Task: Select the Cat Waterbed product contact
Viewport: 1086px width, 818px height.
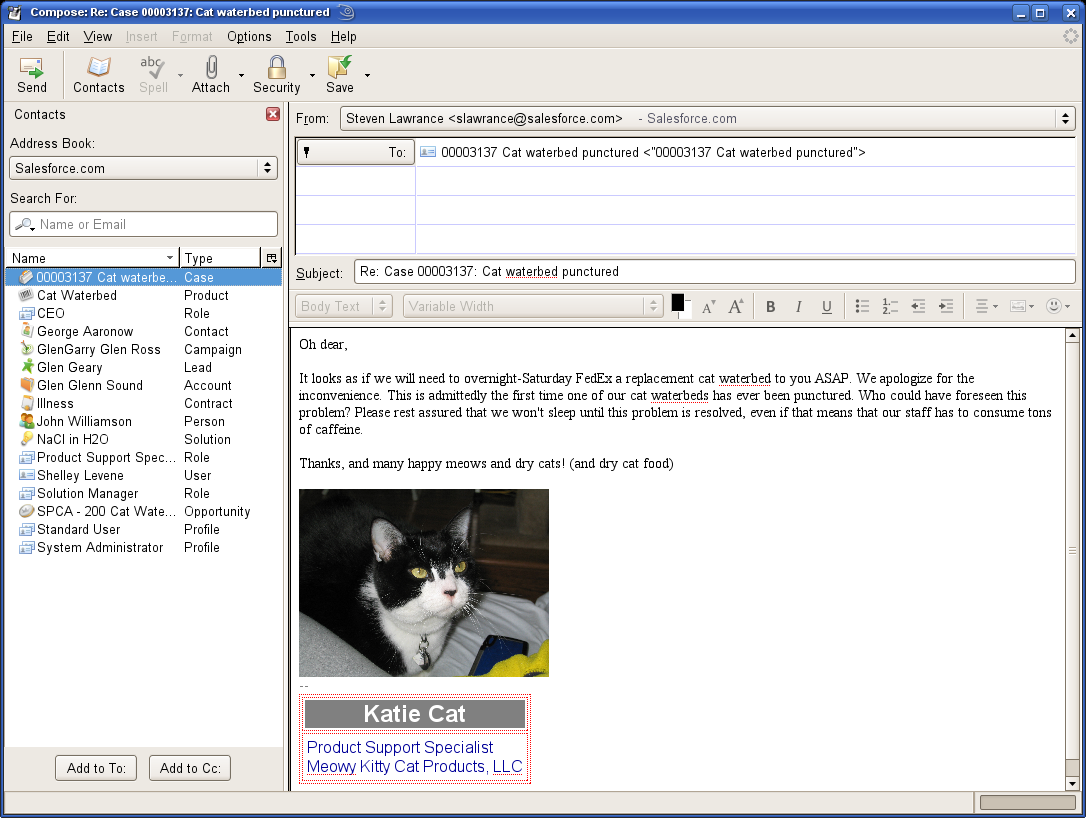Action: [144, 295]
